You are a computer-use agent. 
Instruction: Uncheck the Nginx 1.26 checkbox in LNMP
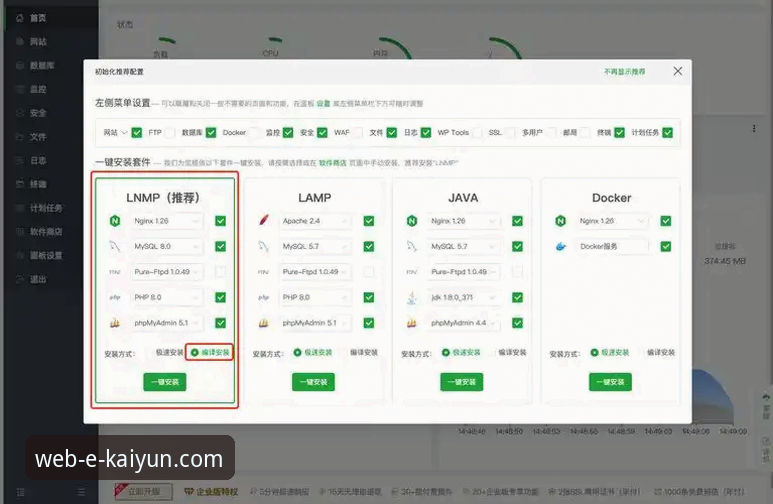pyautogui.click(x=220, y=221)
